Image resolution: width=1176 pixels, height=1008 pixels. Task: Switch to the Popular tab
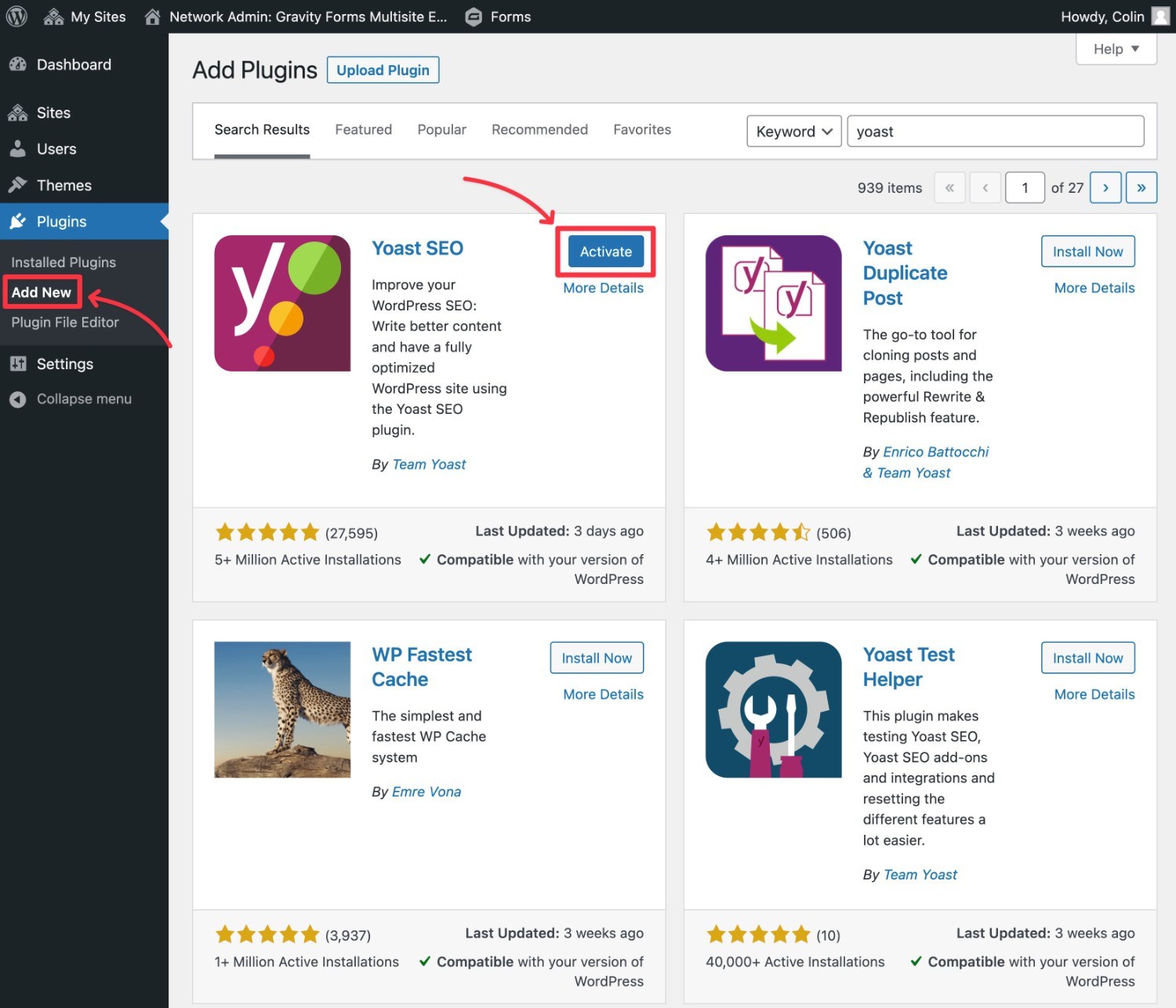click(x=441, y=129)
